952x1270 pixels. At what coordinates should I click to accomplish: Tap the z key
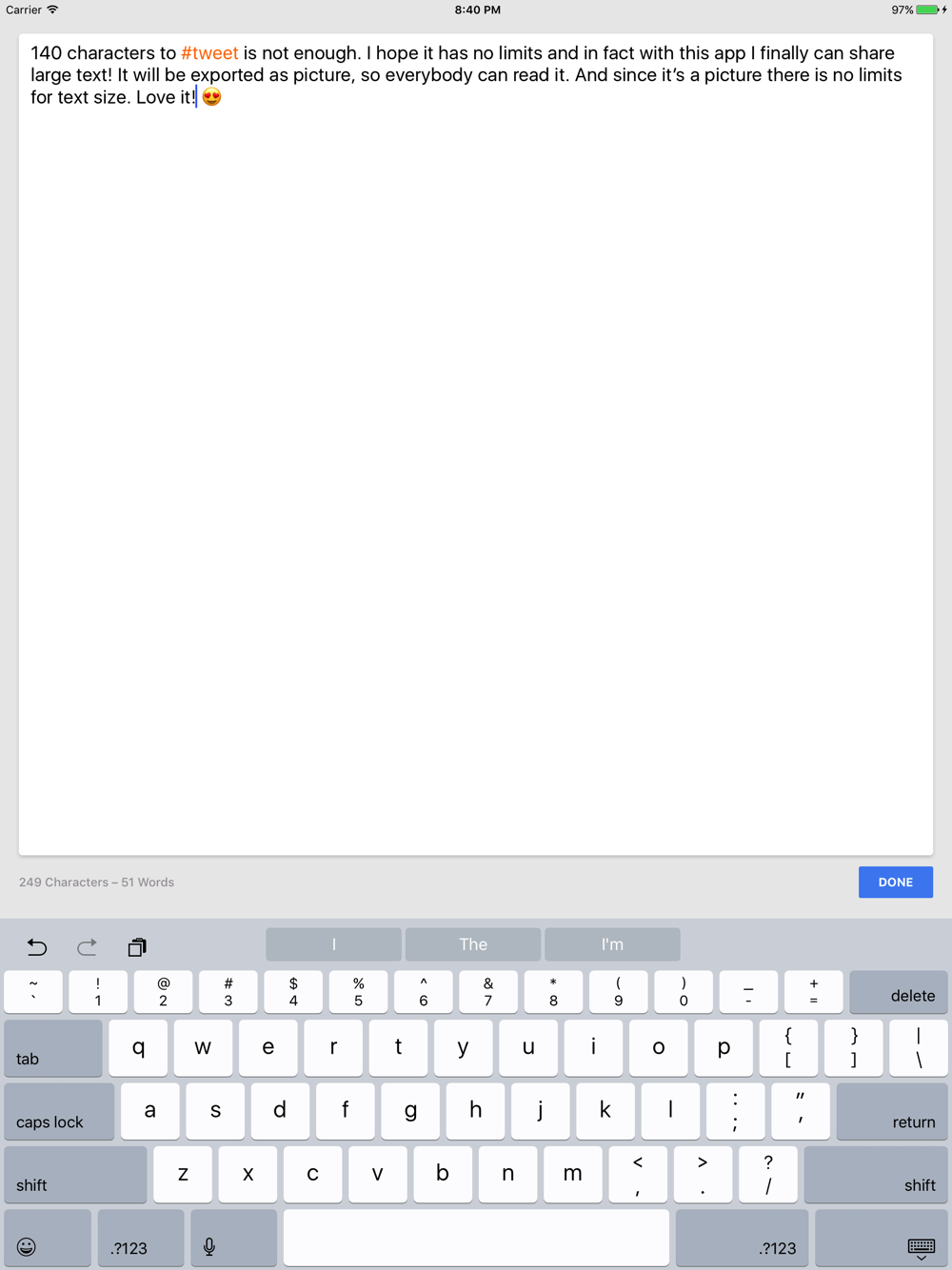[x=183, y=1175]
